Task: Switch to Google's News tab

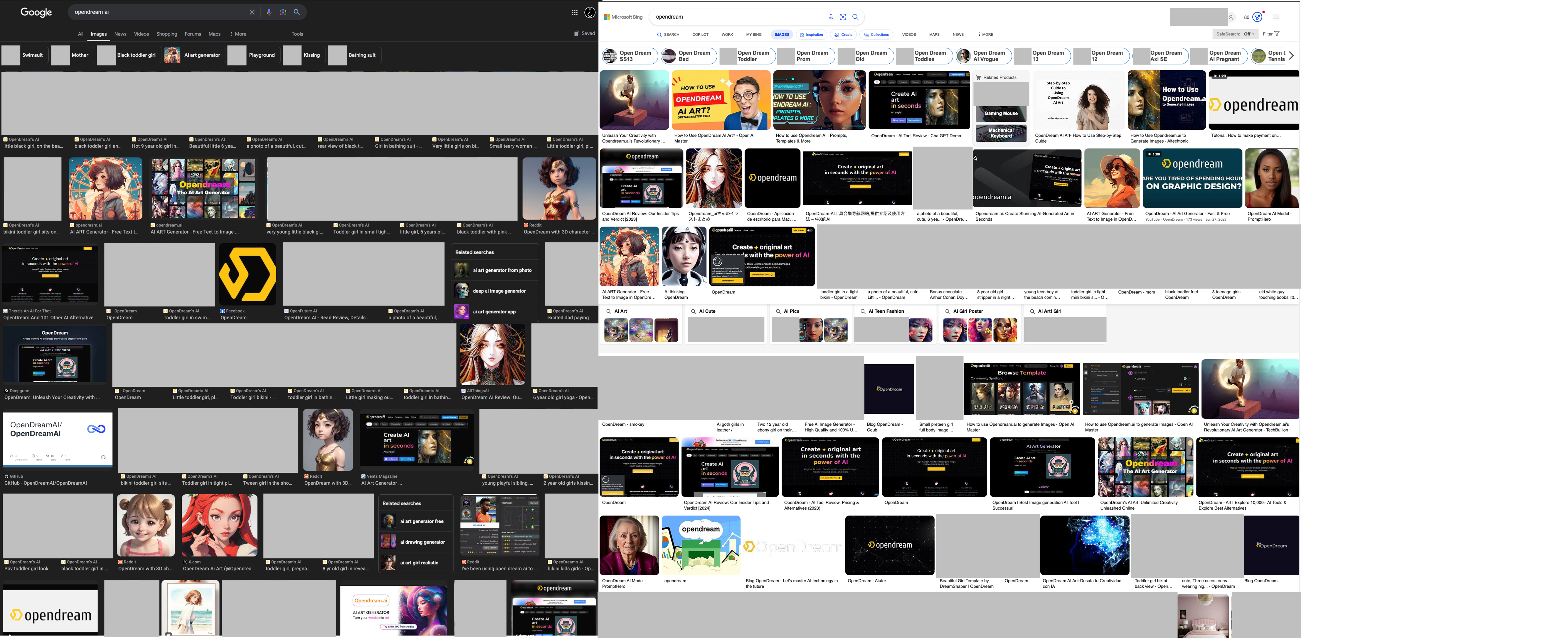Action: pyautogui.click(x=121, y=34)
